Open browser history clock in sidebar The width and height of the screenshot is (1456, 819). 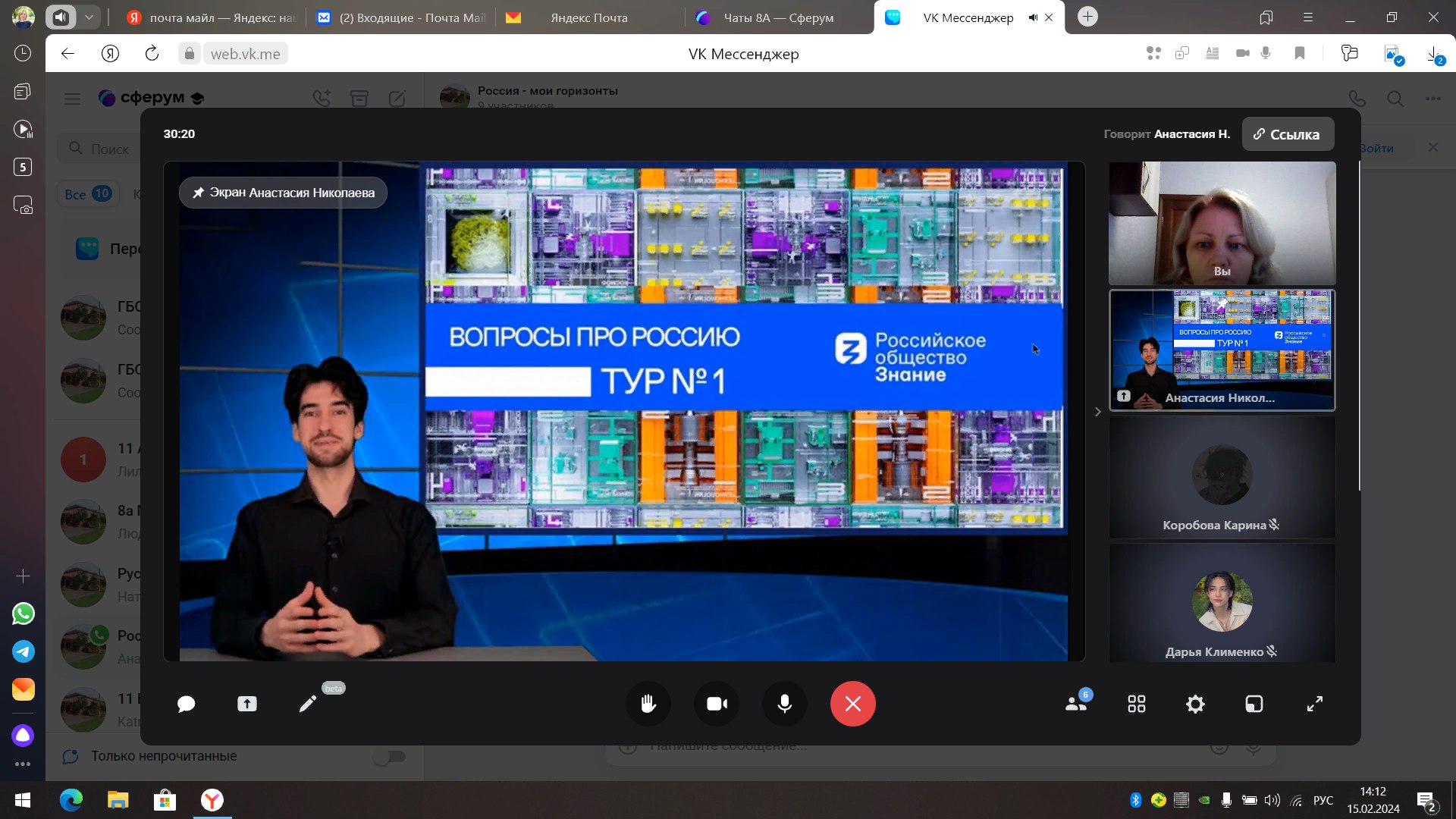tap(23, 53)
